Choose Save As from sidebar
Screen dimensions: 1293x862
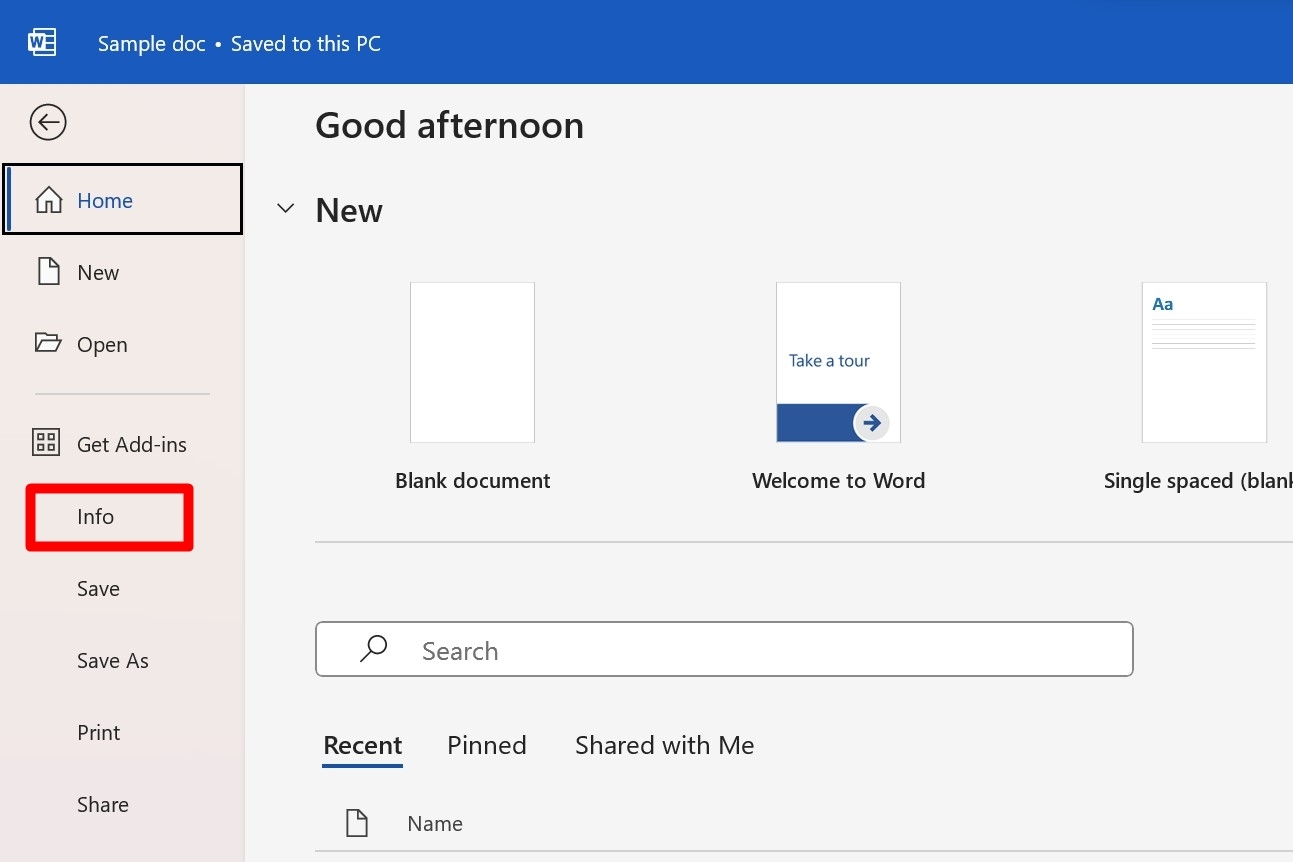pos(113,661)
